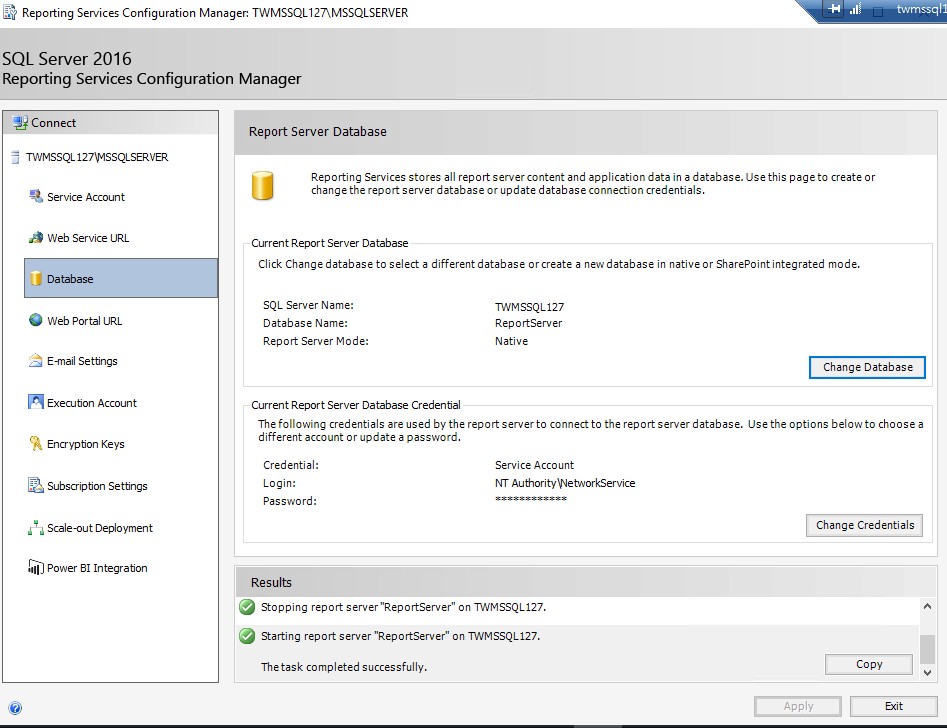Select the TWMSSQL127\MSSQLSERVER tree node
Image resolution: width=947 pixels, height=728 pixels.
coord(97,157)
